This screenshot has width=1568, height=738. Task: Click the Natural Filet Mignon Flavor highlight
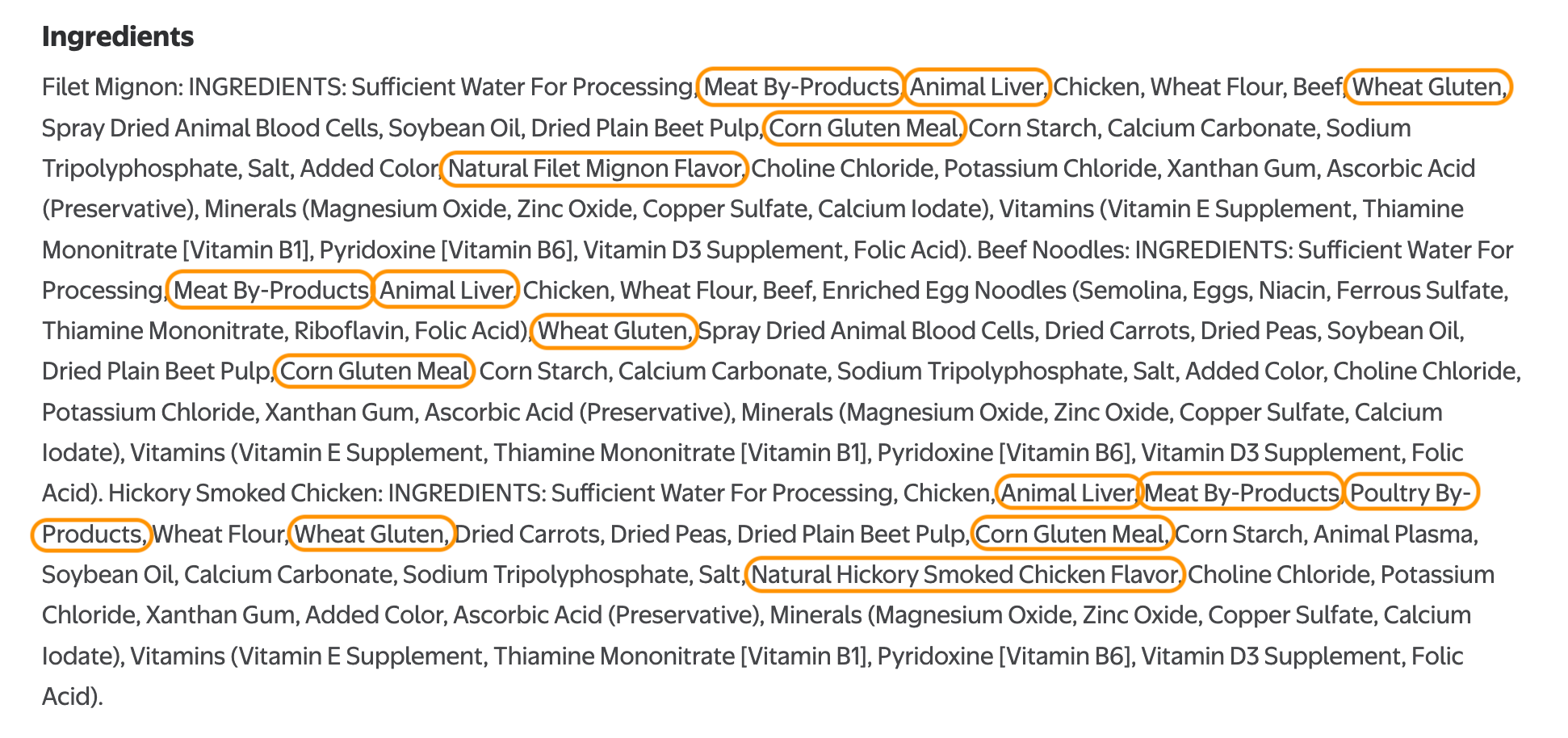coord(594,169)
